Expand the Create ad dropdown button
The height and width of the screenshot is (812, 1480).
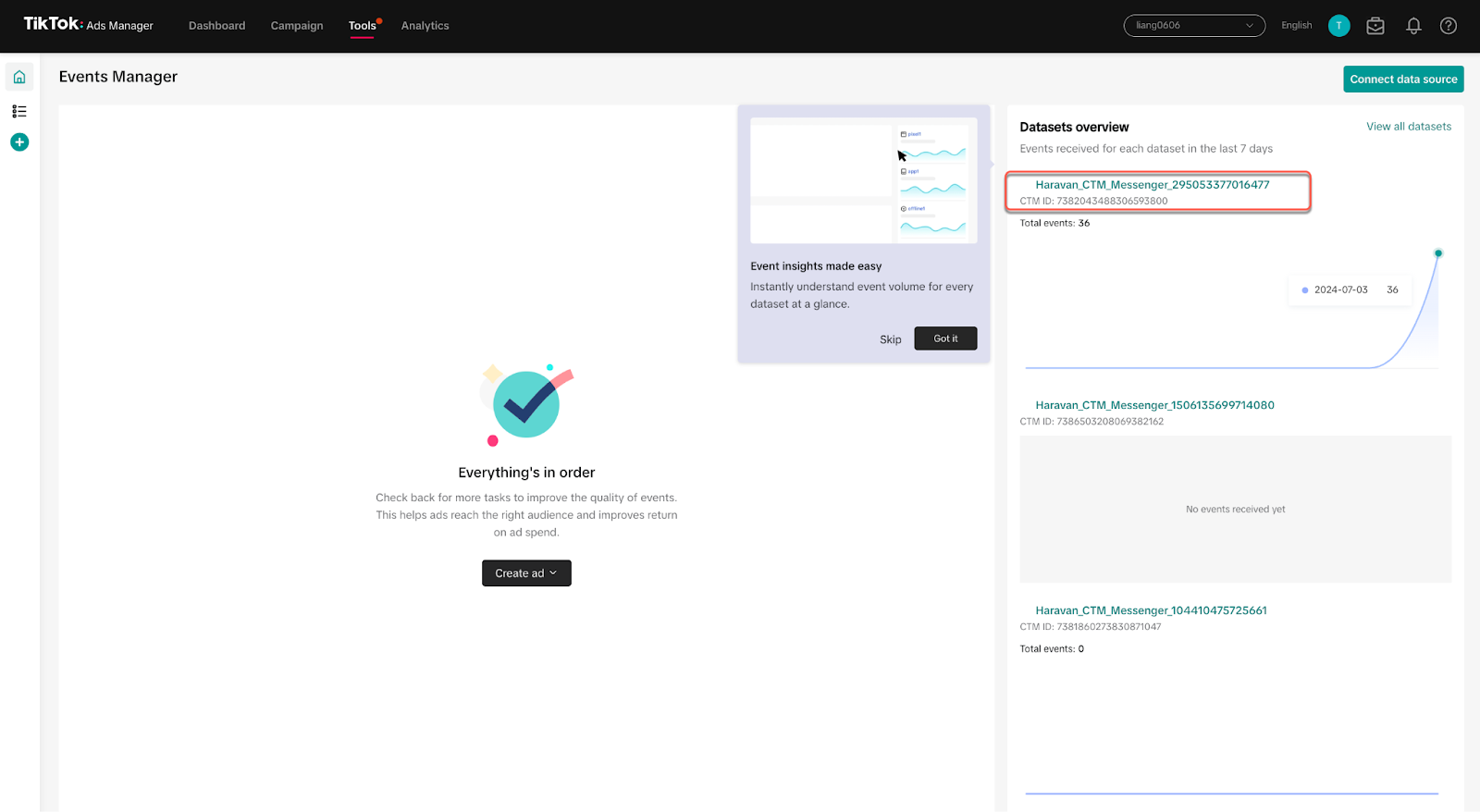coord(526,573)
